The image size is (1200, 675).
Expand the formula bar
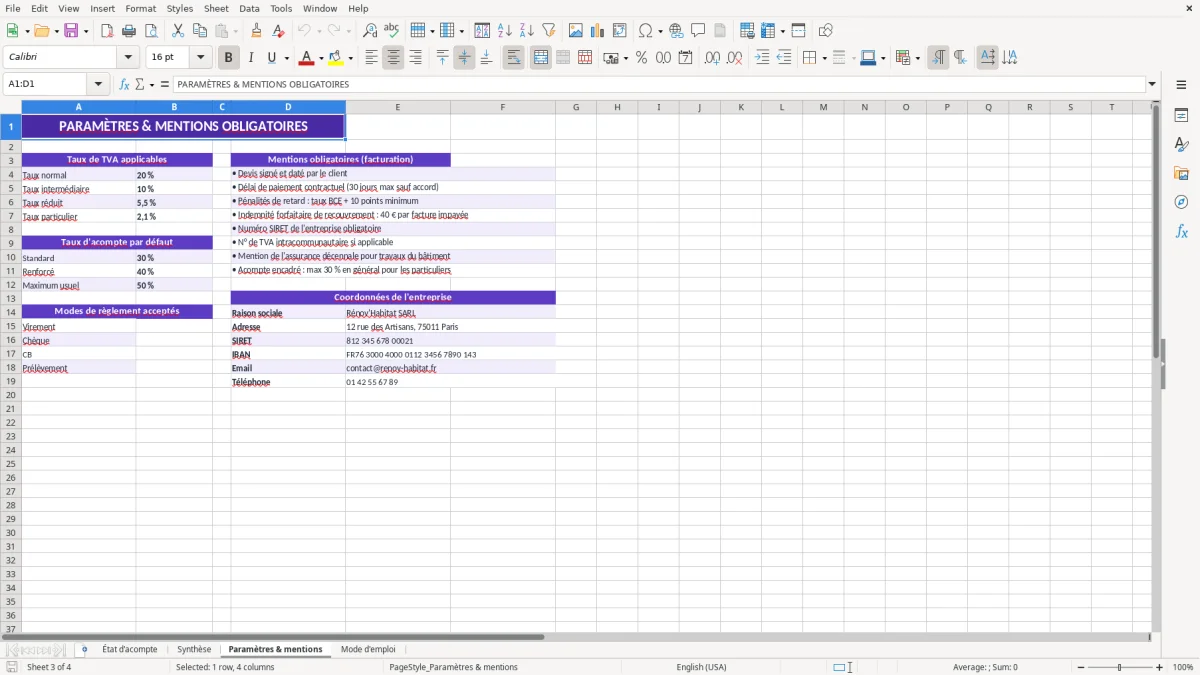coord(1152,85)
